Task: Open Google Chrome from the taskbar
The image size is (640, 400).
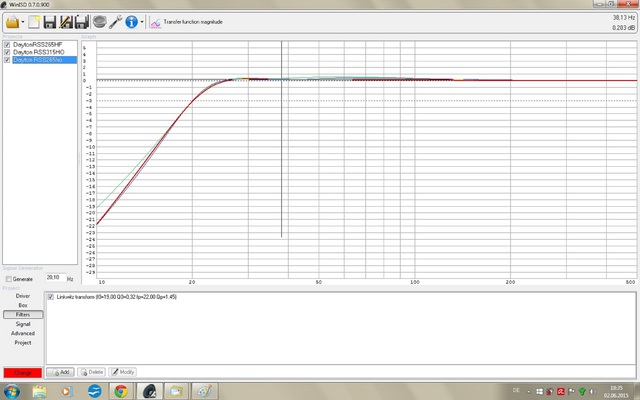Action: 121,391
